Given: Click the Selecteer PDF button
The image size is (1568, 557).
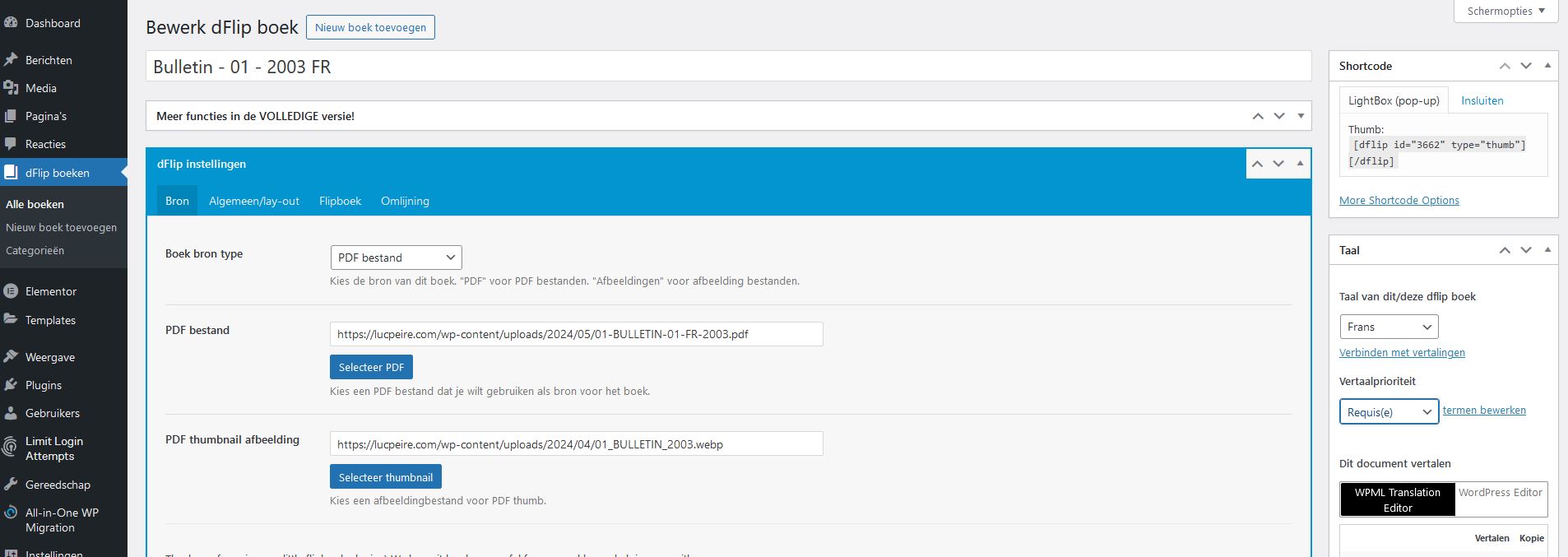Looking at the screenshot, I should pyautogui.click(x=371, y=367).
